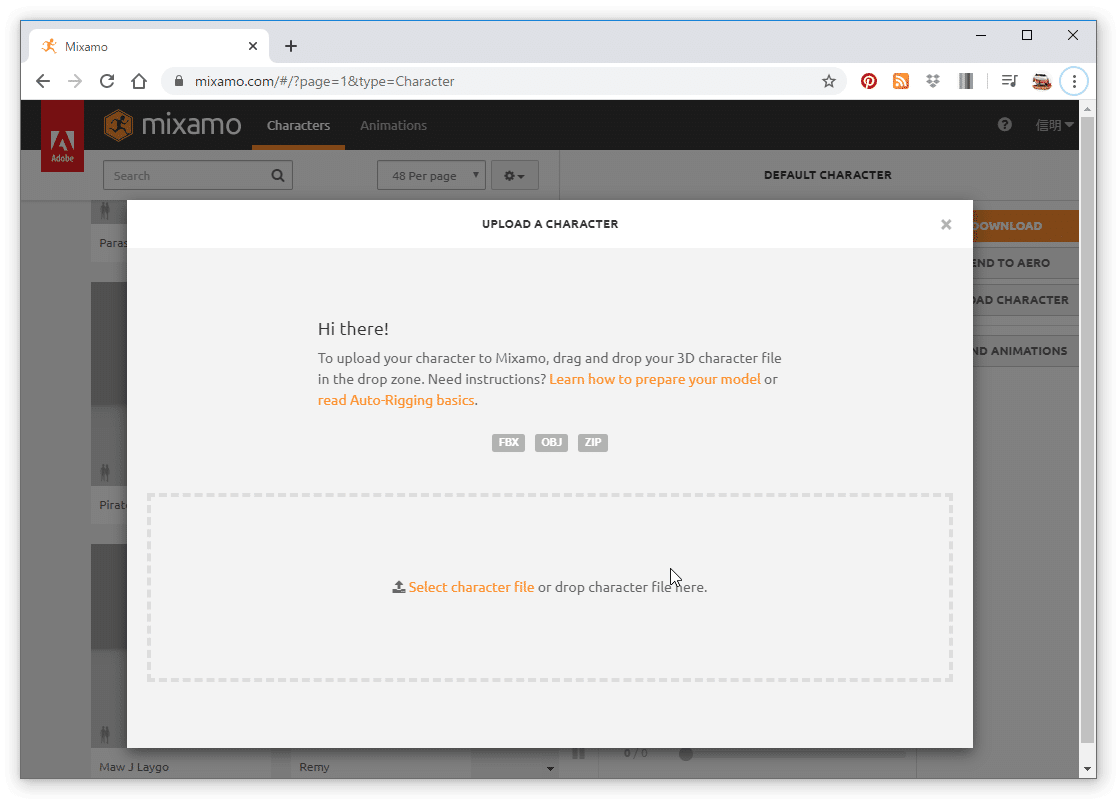This screenshot has width=1117, height=799.
Task: Open a new browser tab
Action: tap(291, 46)
